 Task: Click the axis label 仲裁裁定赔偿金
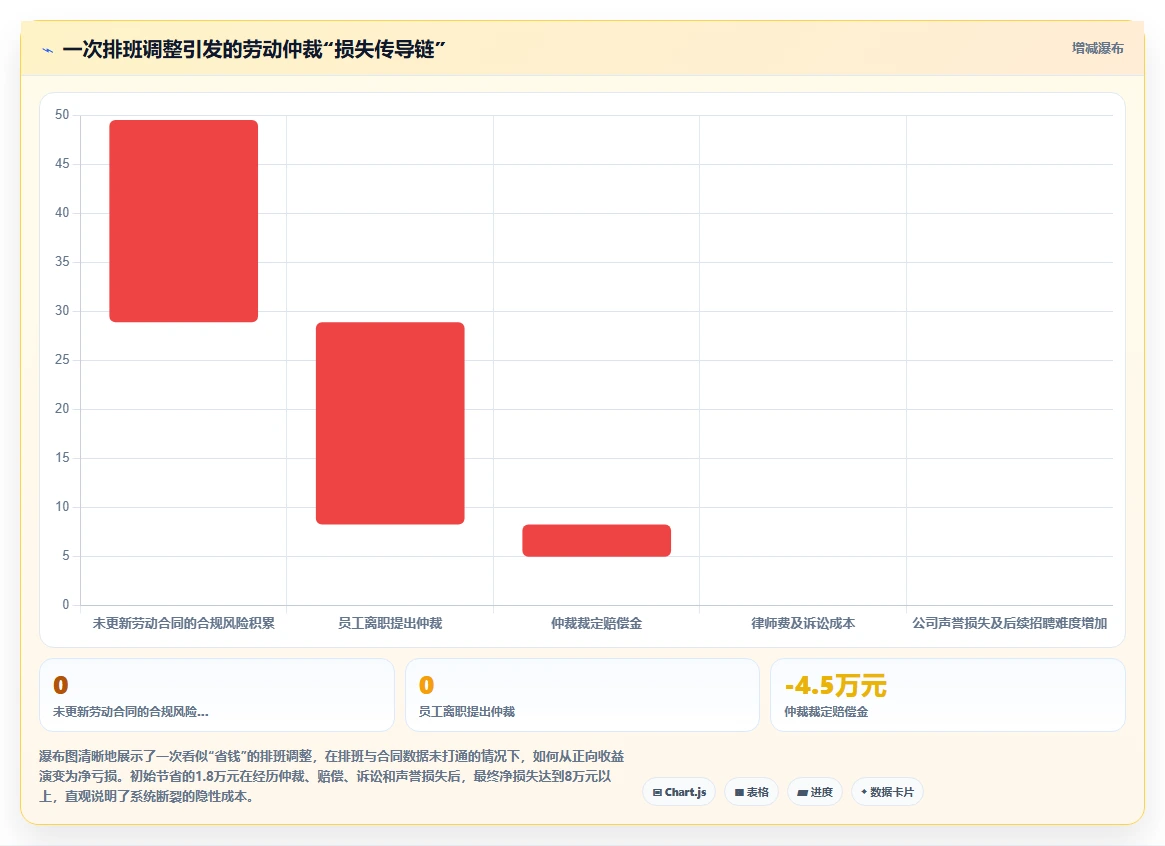tap(597, 623)
